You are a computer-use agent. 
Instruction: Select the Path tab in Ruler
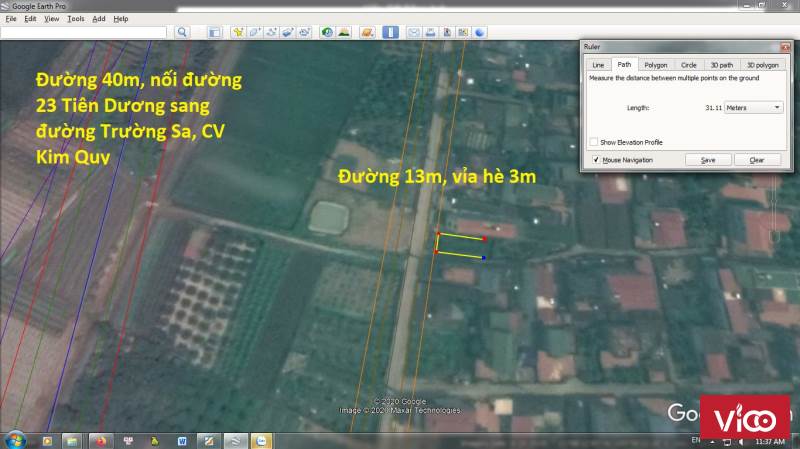[x=624, y=64]
